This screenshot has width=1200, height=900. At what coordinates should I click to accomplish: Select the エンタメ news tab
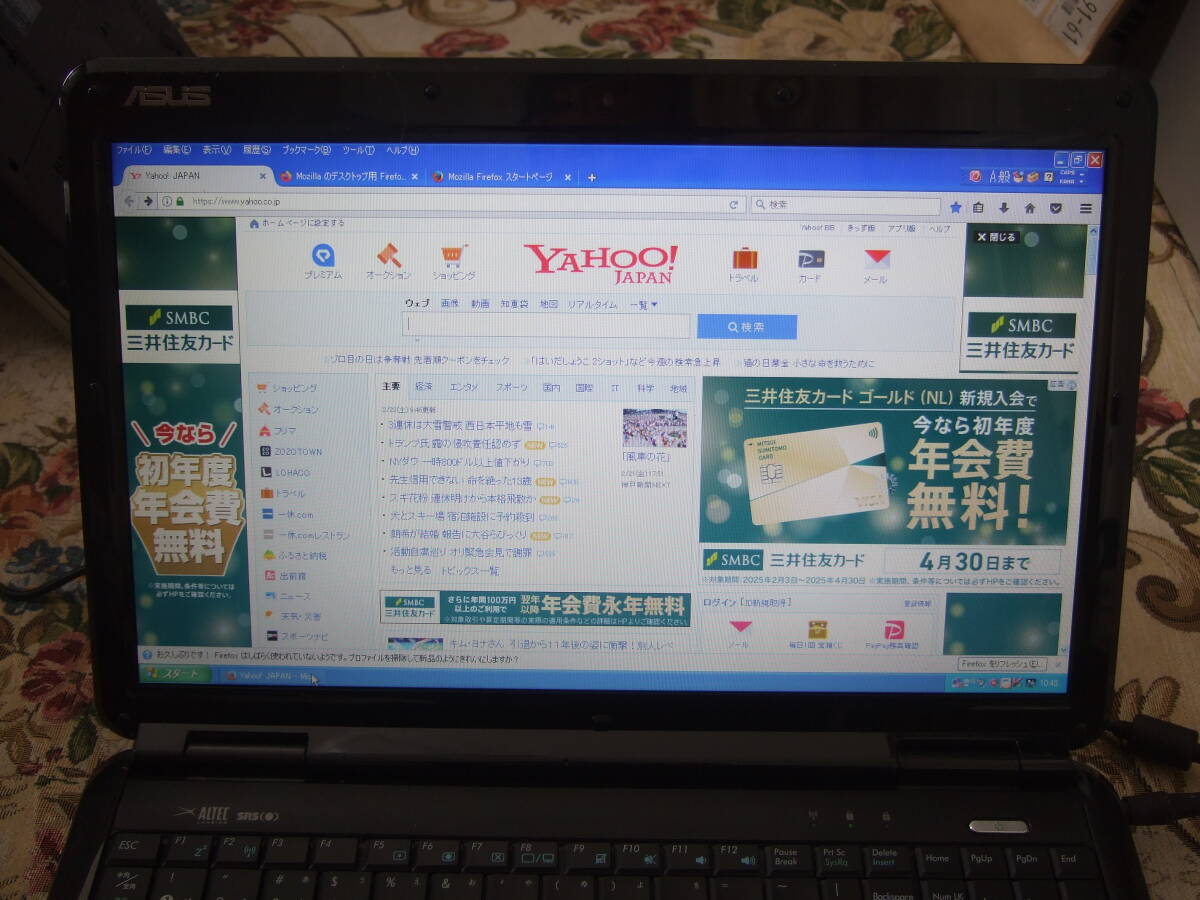[x=464, y=386]
